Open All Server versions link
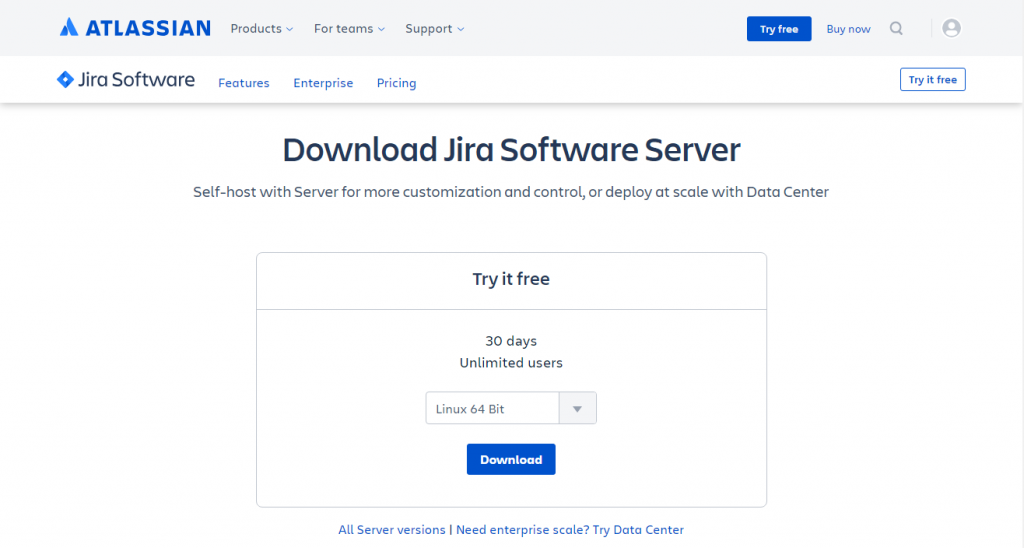The height and width of the screenshot is (548, 1024). coord(392,530)
